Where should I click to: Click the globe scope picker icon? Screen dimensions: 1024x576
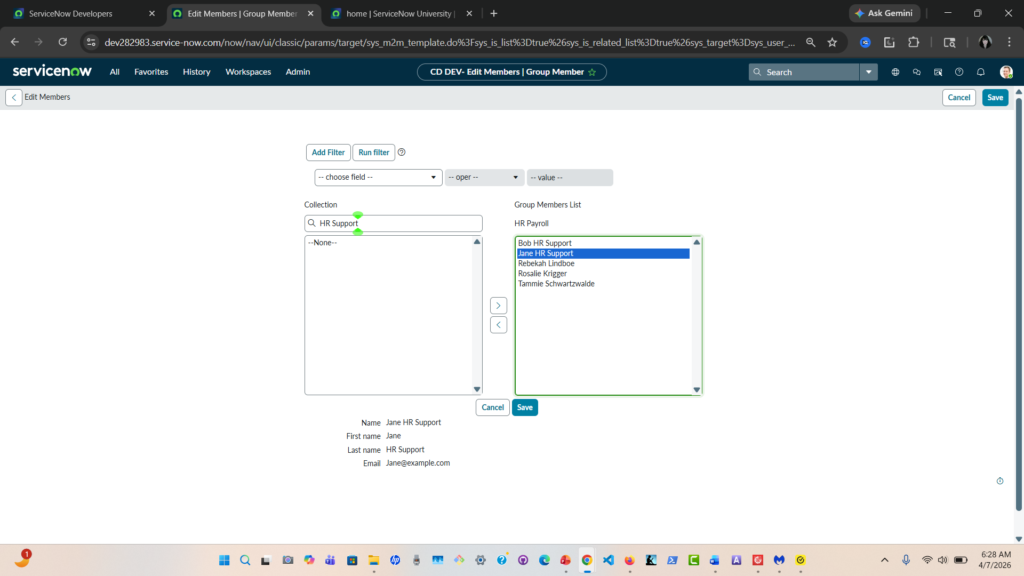(x=895, y=72)
